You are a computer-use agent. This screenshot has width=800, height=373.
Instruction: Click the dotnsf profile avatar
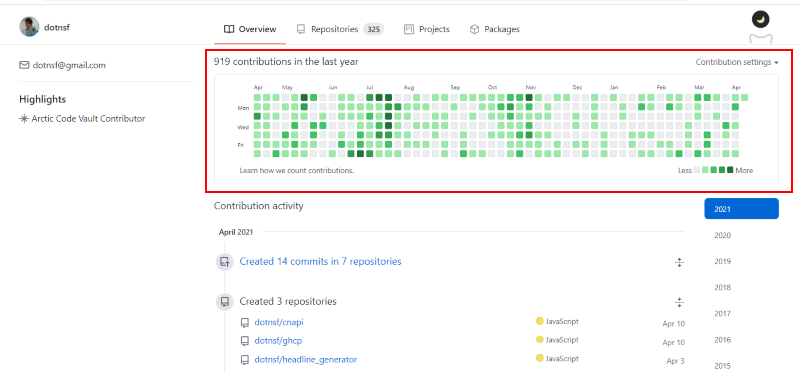(29, 27)
